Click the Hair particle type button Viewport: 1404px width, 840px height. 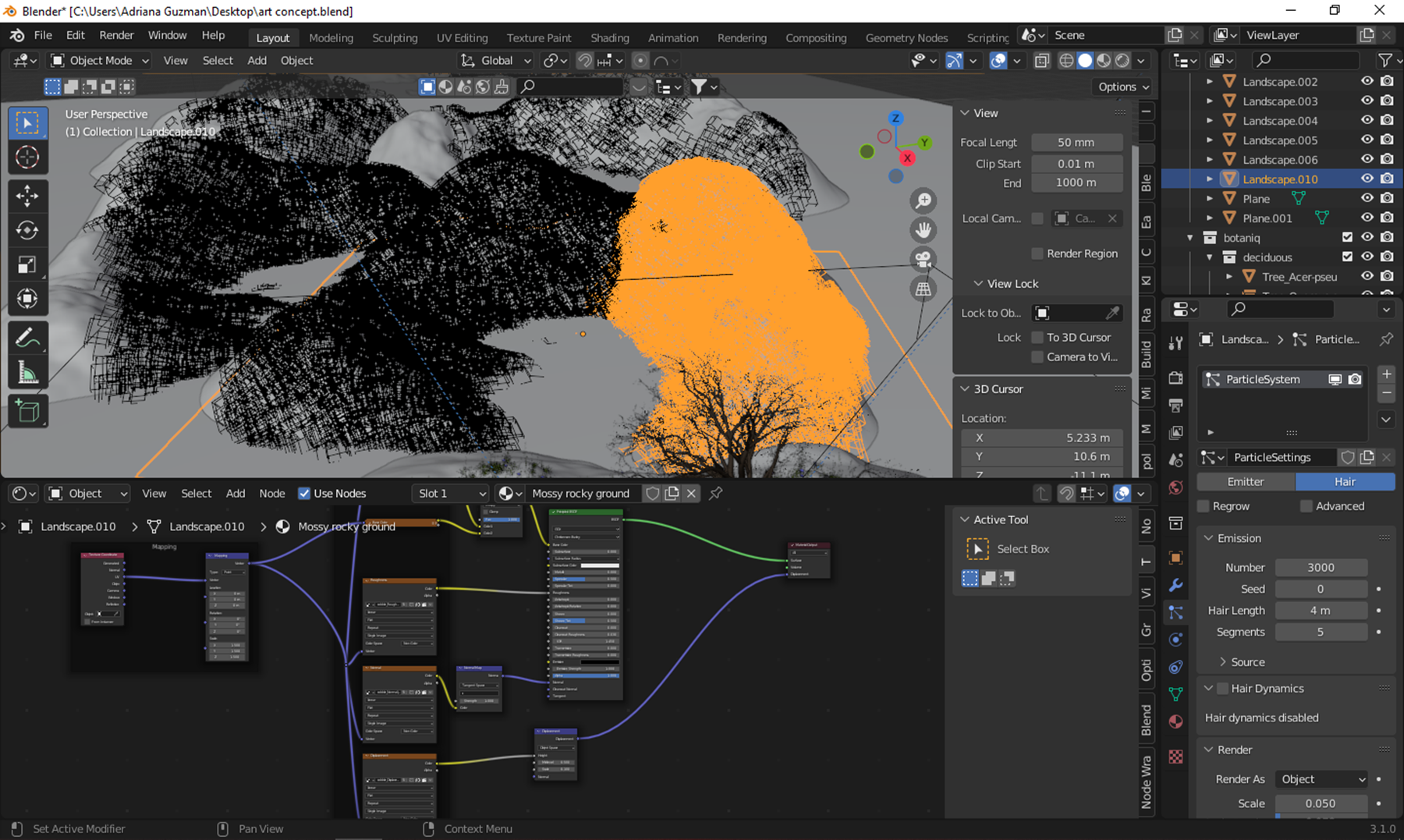point(1345,481)
